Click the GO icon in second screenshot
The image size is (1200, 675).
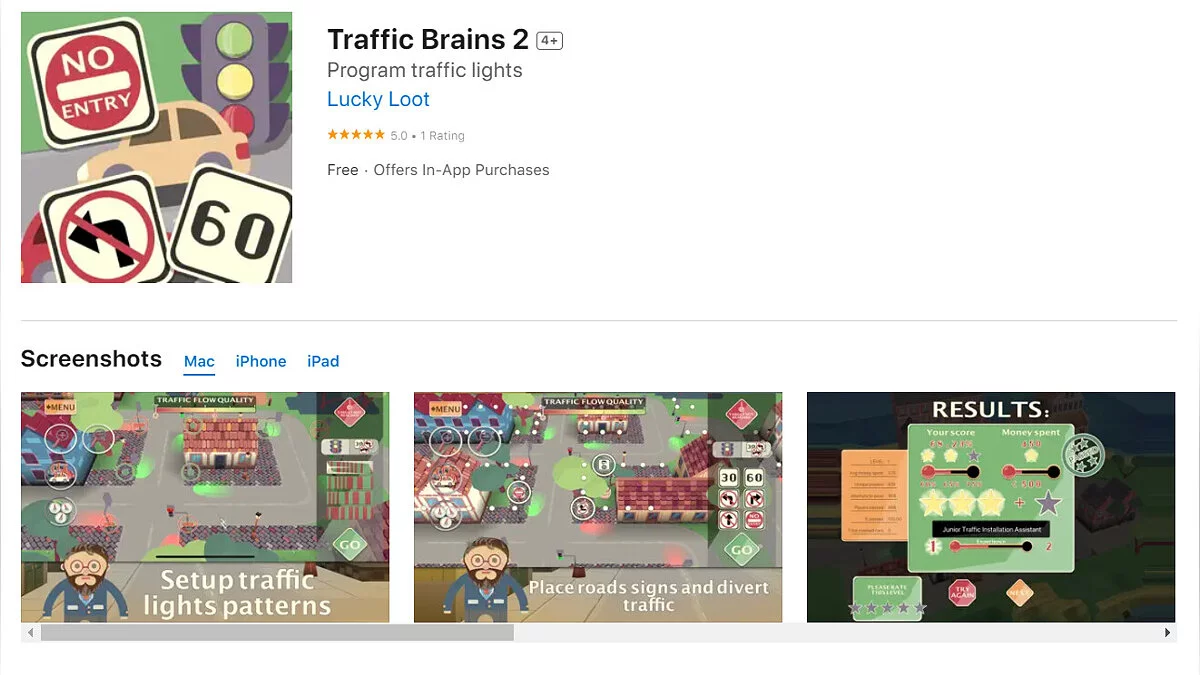click(742, 549)
